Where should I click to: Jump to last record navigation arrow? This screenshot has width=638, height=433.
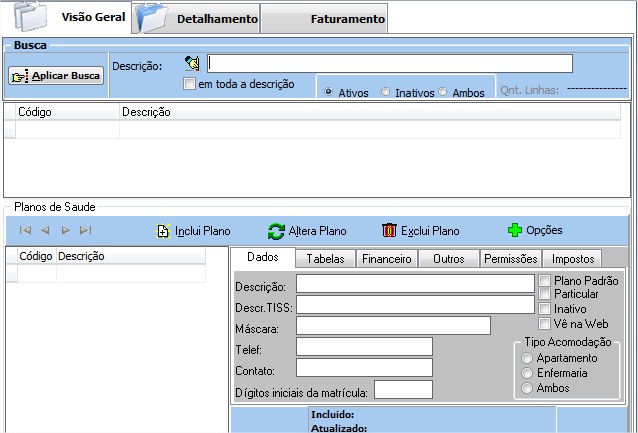pos(85,231)
